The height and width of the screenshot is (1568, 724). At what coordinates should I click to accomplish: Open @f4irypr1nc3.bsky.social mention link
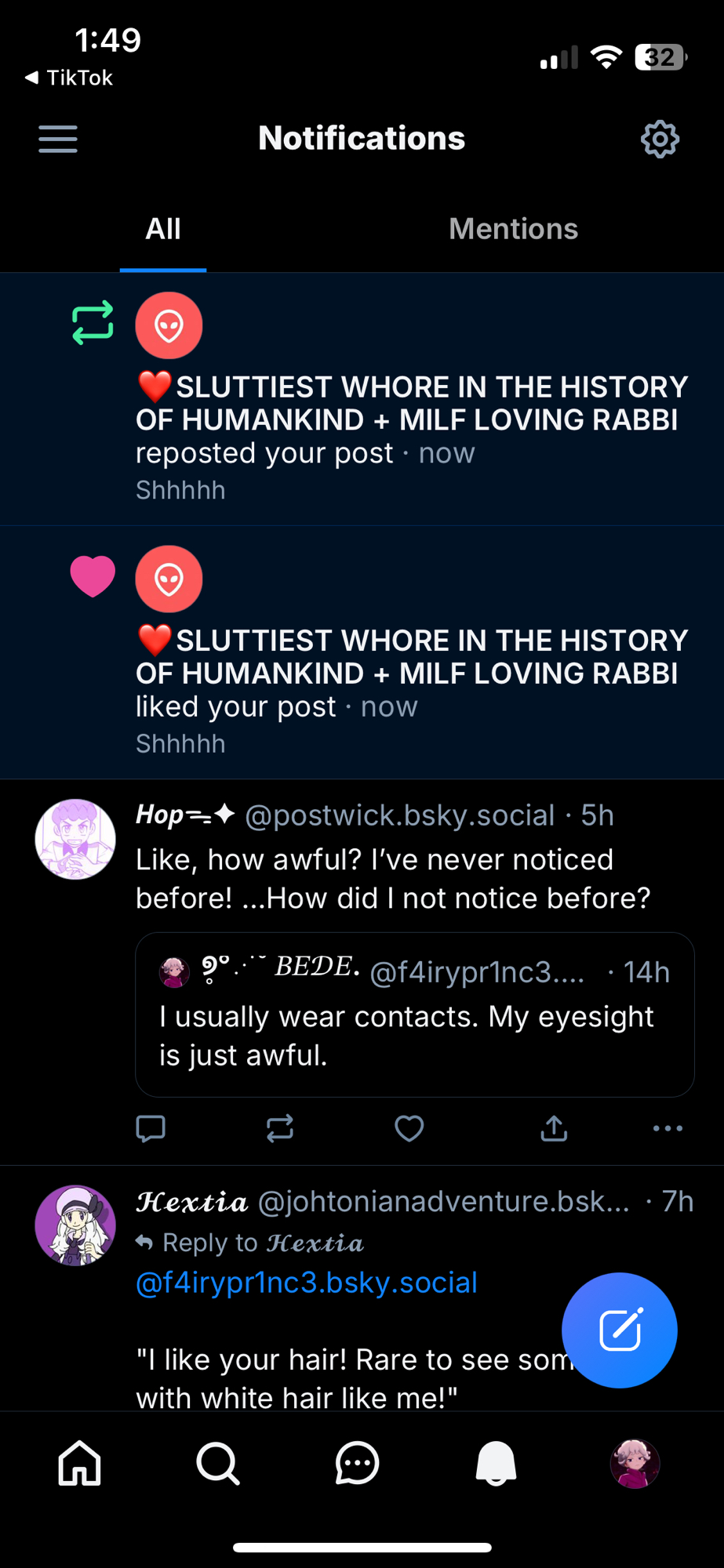(307, 1283)
